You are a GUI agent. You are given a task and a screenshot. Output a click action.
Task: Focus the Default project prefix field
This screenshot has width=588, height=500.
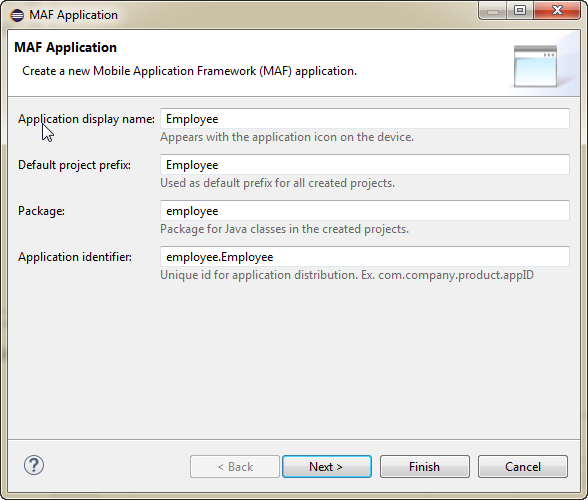pyautogui.click(x=365, y=165)
